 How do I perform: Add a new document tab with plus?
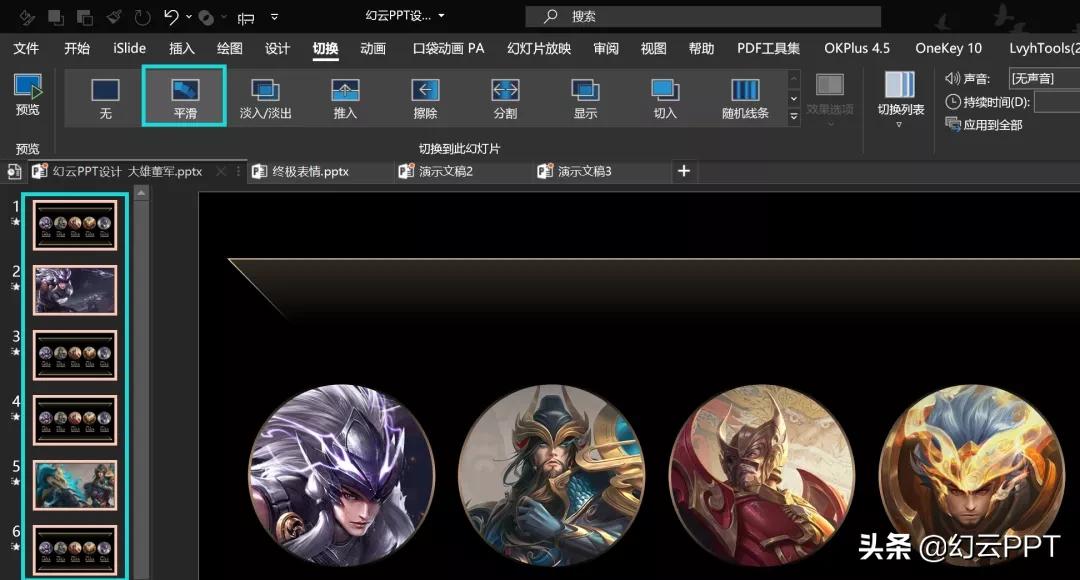pyautogui.click(x=683, y=171)
